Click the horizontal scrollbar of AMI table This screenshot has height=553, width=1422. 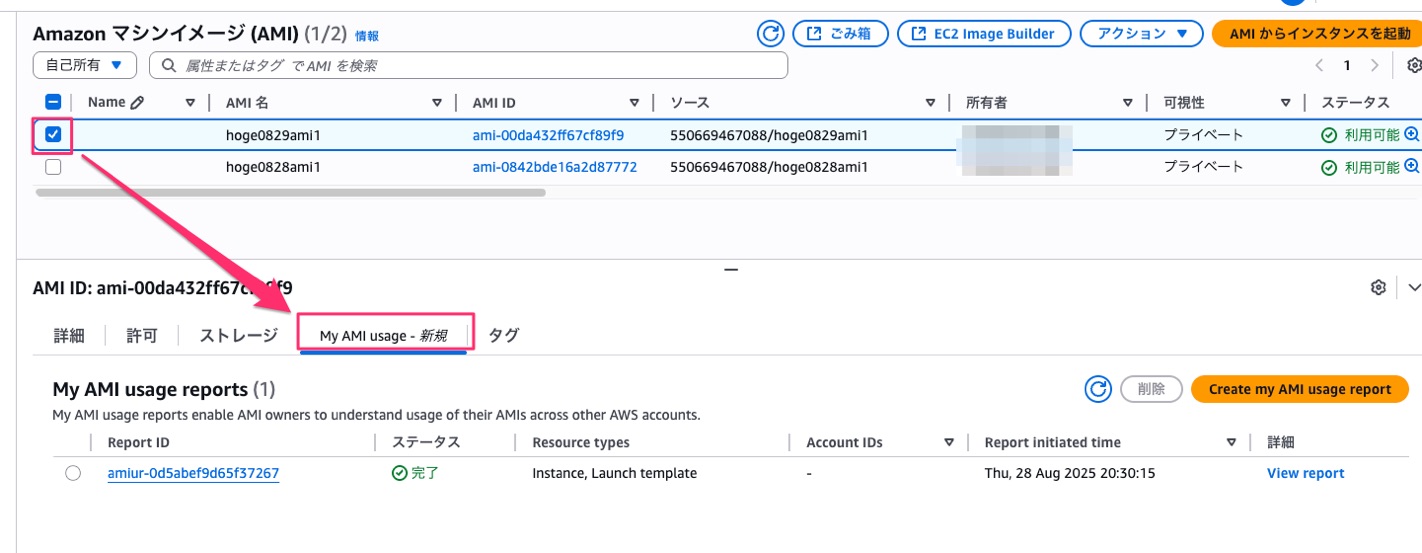point(290,192)
